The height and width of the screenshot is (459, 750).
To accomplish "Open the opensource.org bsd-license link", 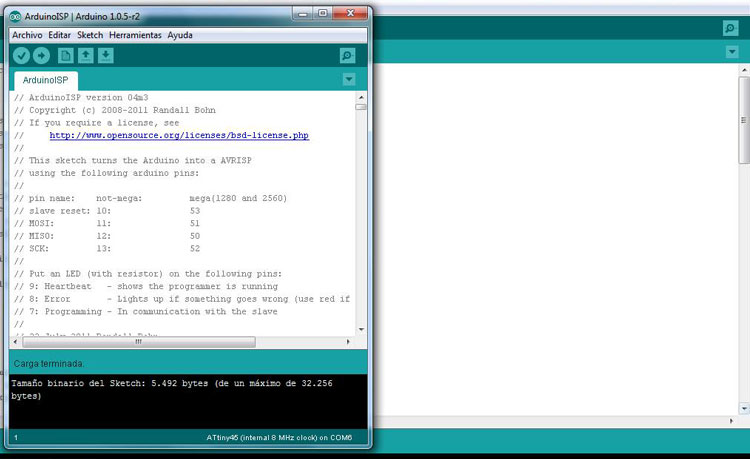I will pyautogui.click(x=179, y=135).
